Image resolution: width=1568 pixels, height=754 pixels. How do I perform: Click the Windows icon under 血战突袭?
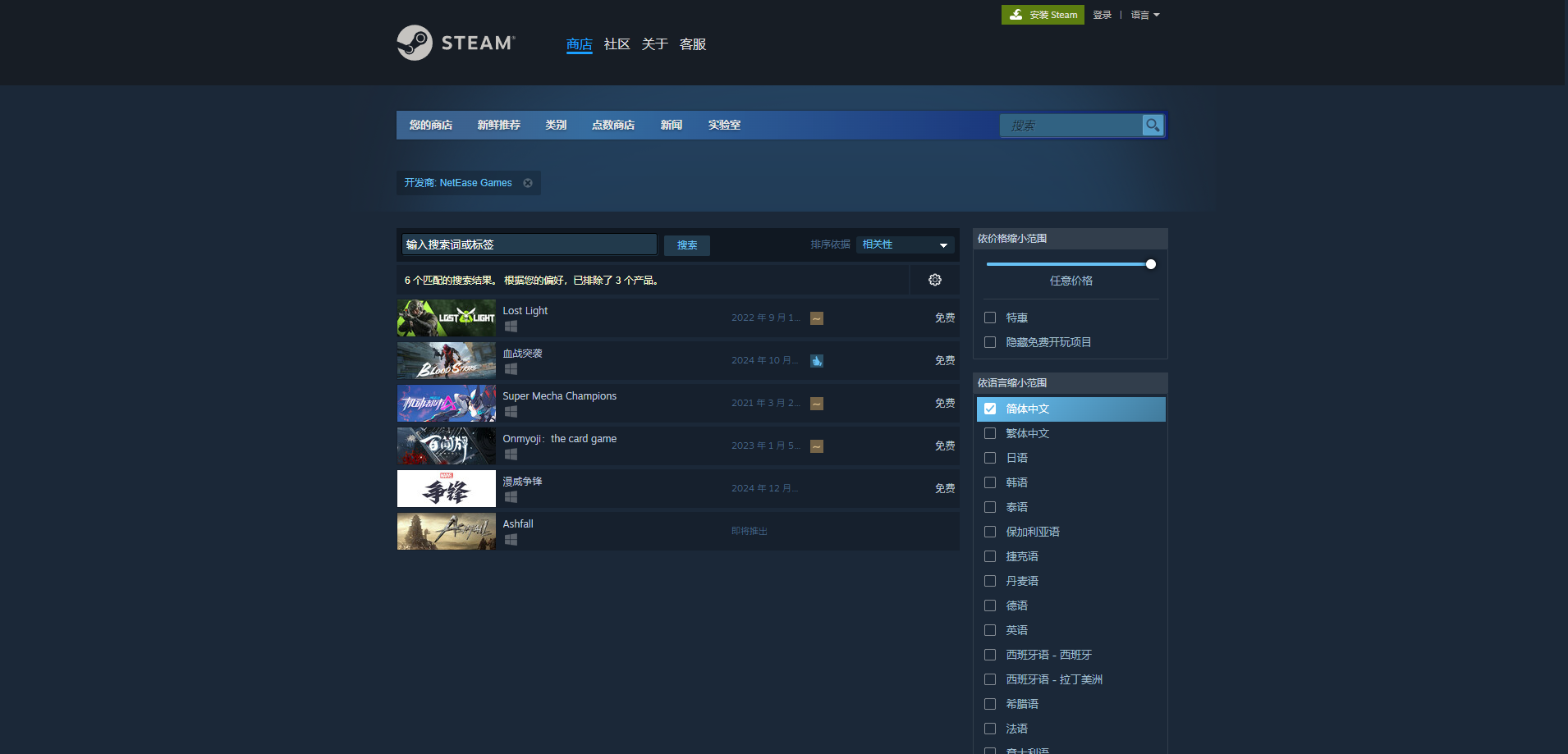click(511, 369)
